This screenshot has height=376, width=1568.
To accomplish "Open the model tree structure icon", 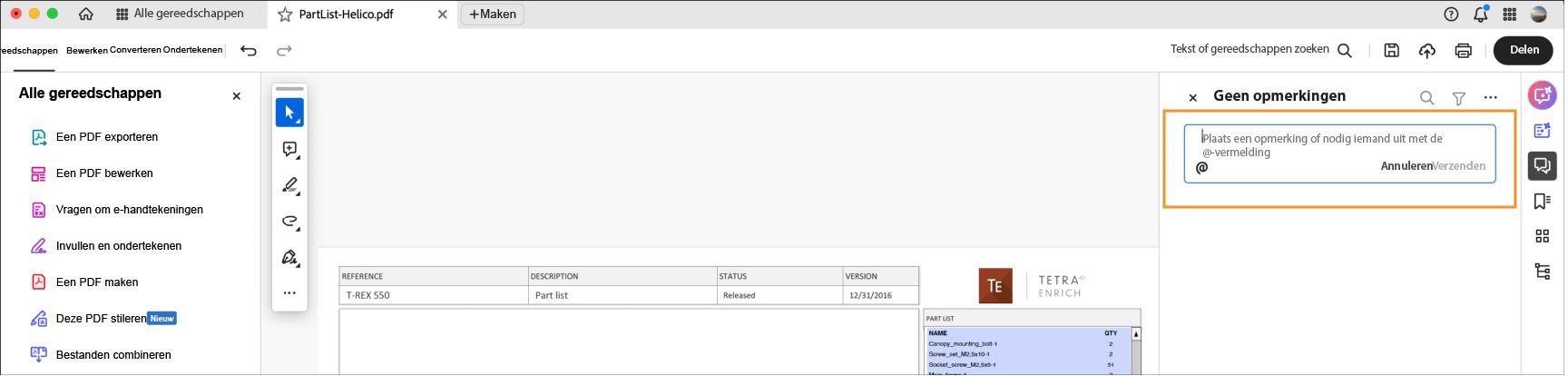I will tap(1543, 272).
